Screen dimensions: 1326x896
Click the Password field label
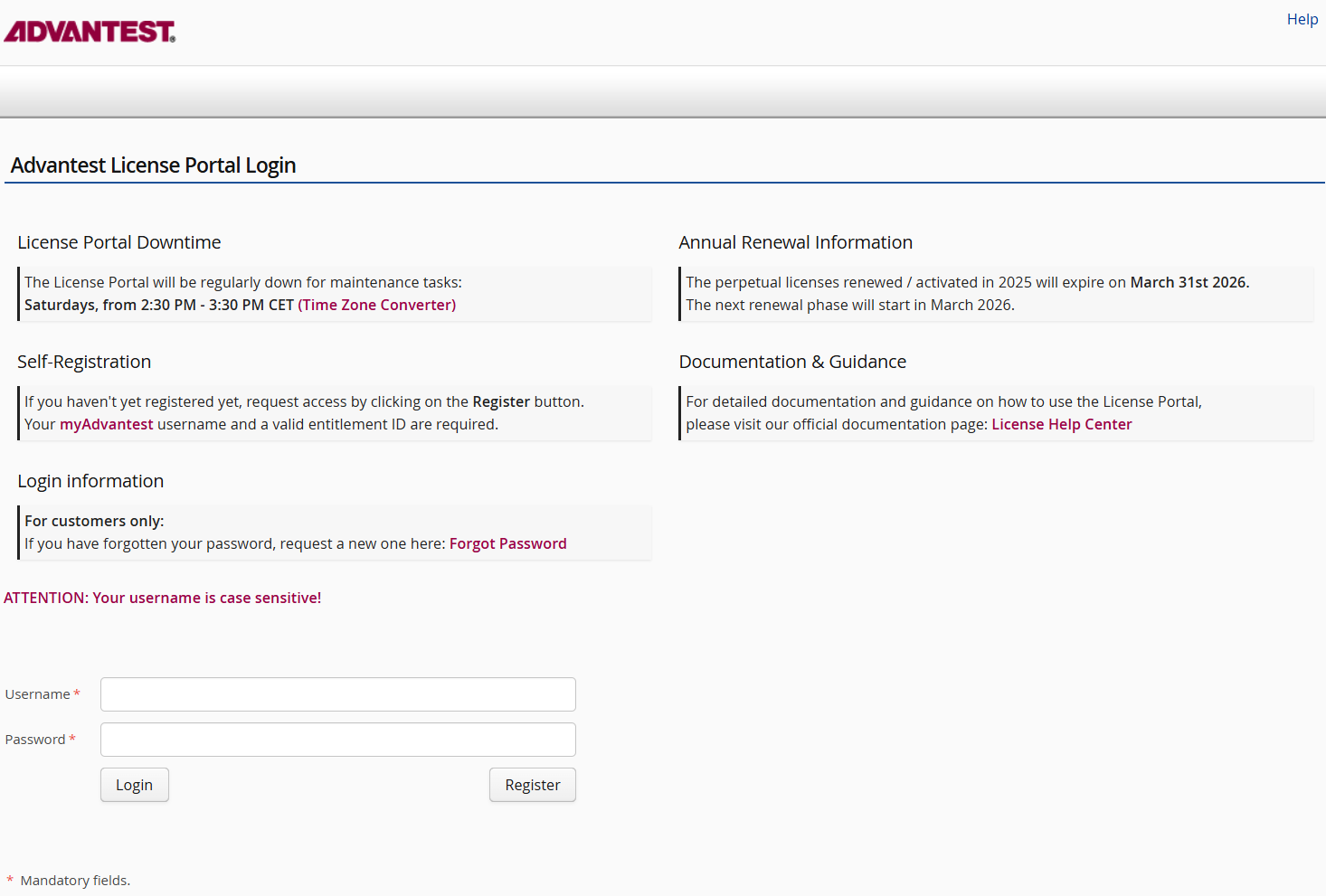pos(35,740)
